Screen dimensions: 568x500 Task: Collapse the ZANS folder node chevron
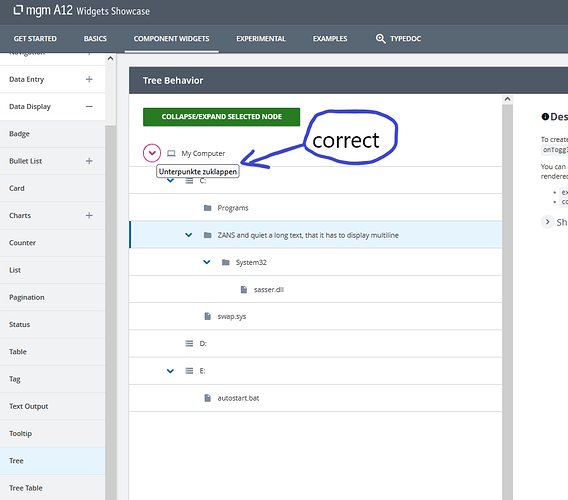(188, 235)
